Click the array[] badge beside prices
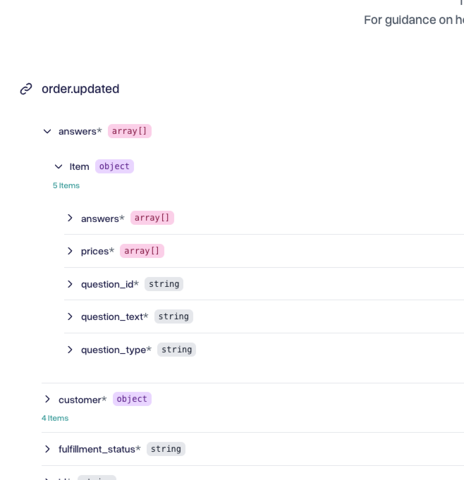Image resolution: width=464 pixels, height=480 pixels. (142, 251)
